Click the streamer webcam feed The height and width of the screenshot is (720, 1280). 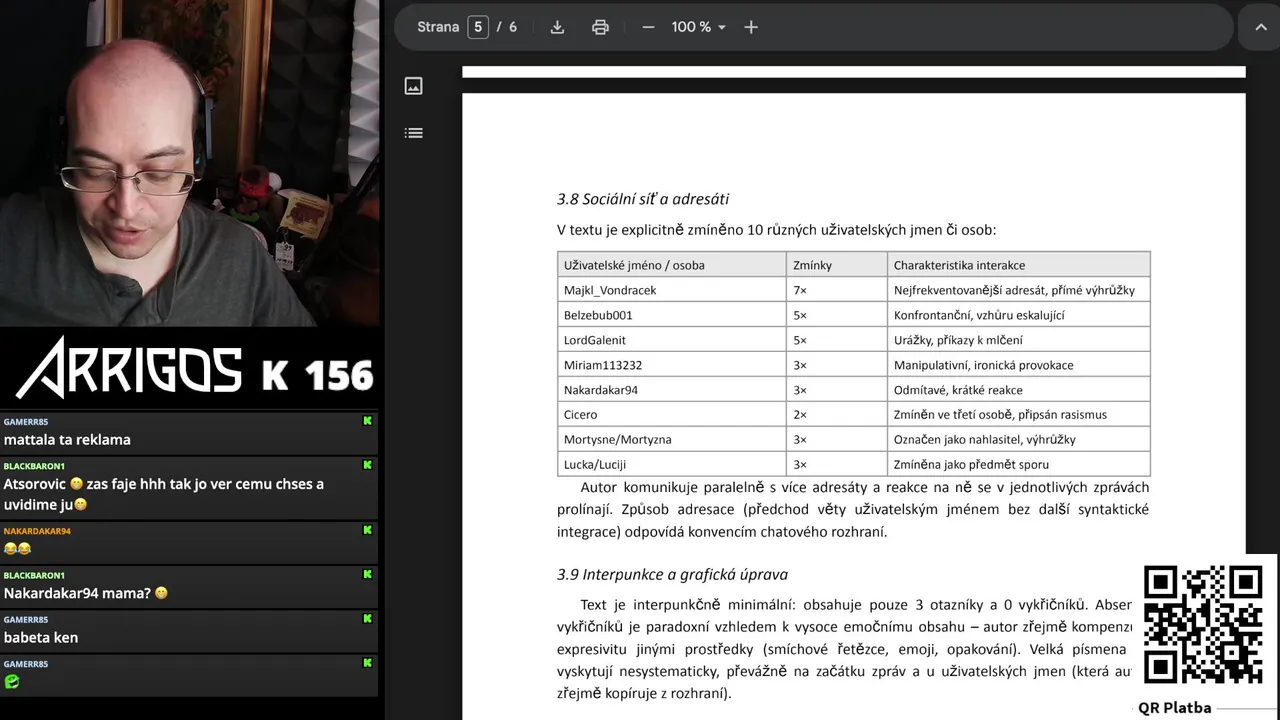(x=189, y=162)
